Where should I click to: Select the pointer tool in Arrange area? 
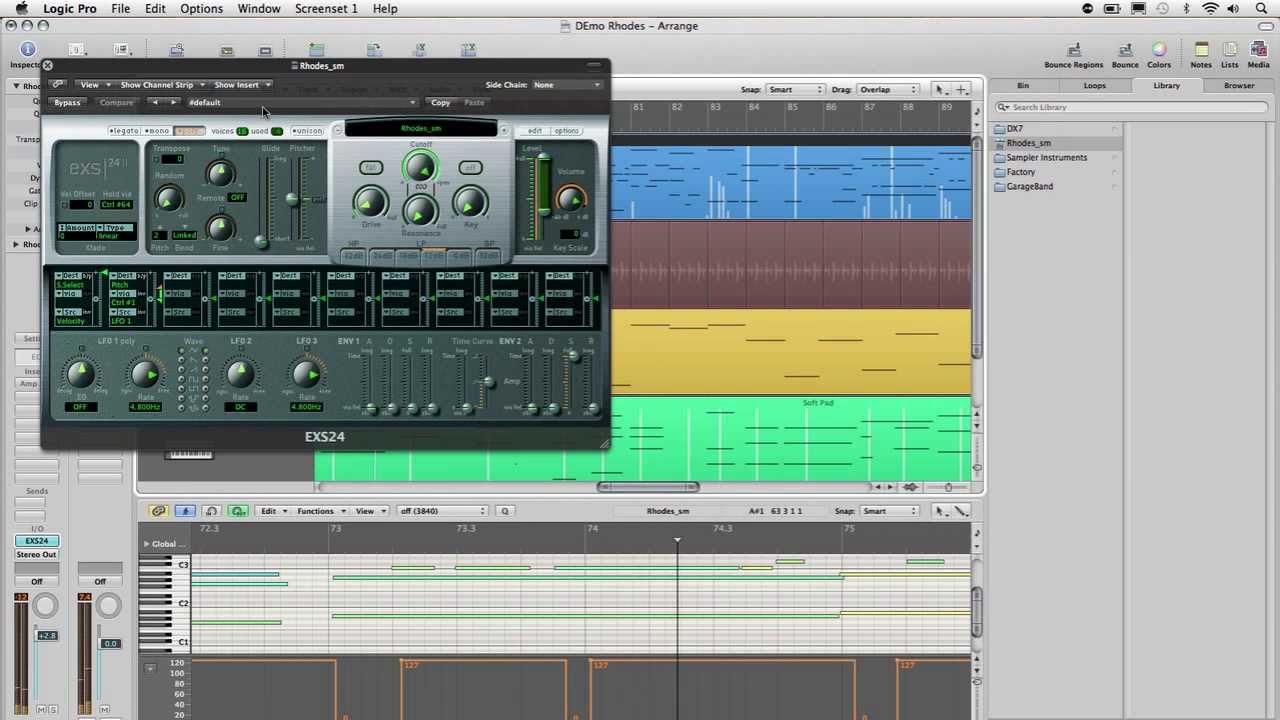point(940,90)
